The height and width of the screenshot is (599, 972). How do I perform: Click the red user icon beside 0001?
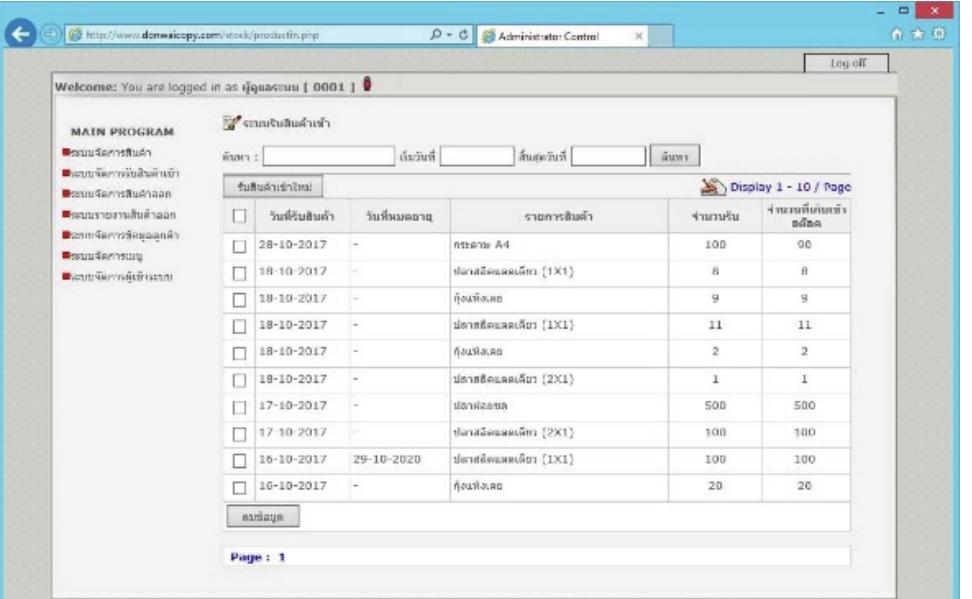click(x=367, y=85)
